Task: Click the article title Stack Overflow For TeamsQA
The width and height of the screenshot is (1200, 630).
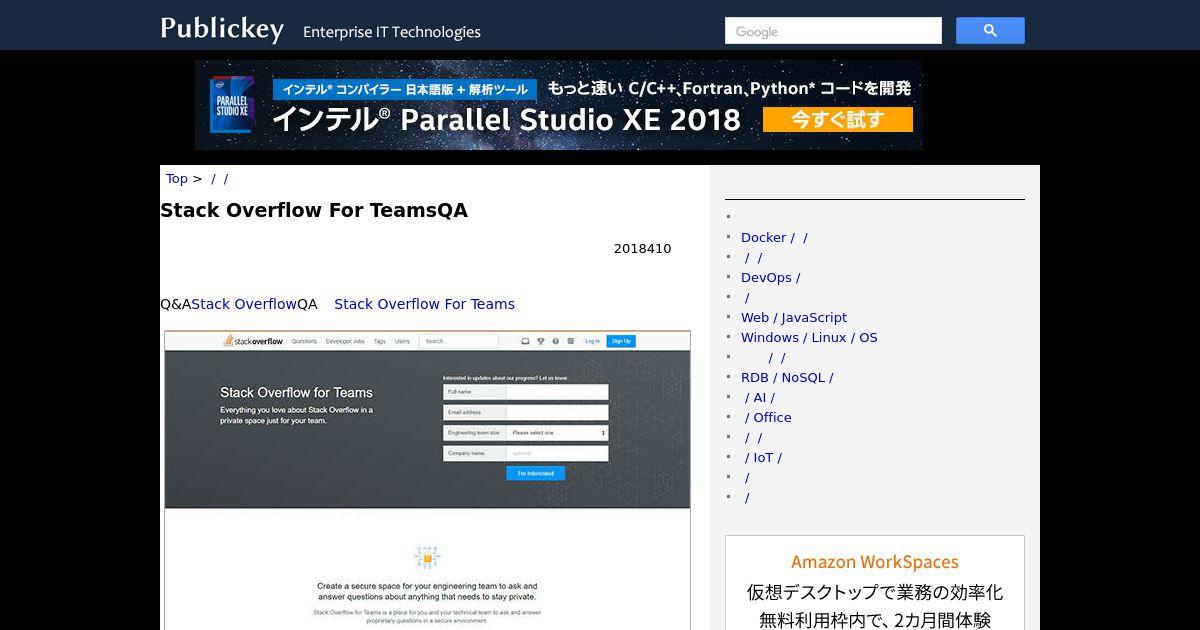Action: point(314,211)
